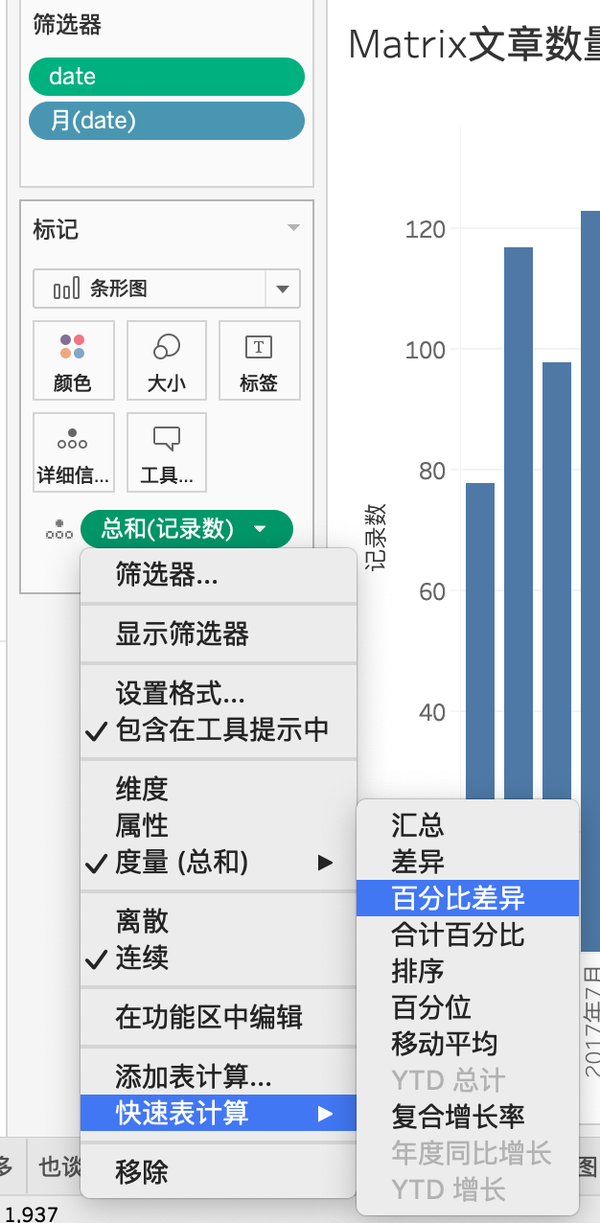600x1223 pixels.
Task: Open the 标签 label marks card
Action: [x=259, y=360]
